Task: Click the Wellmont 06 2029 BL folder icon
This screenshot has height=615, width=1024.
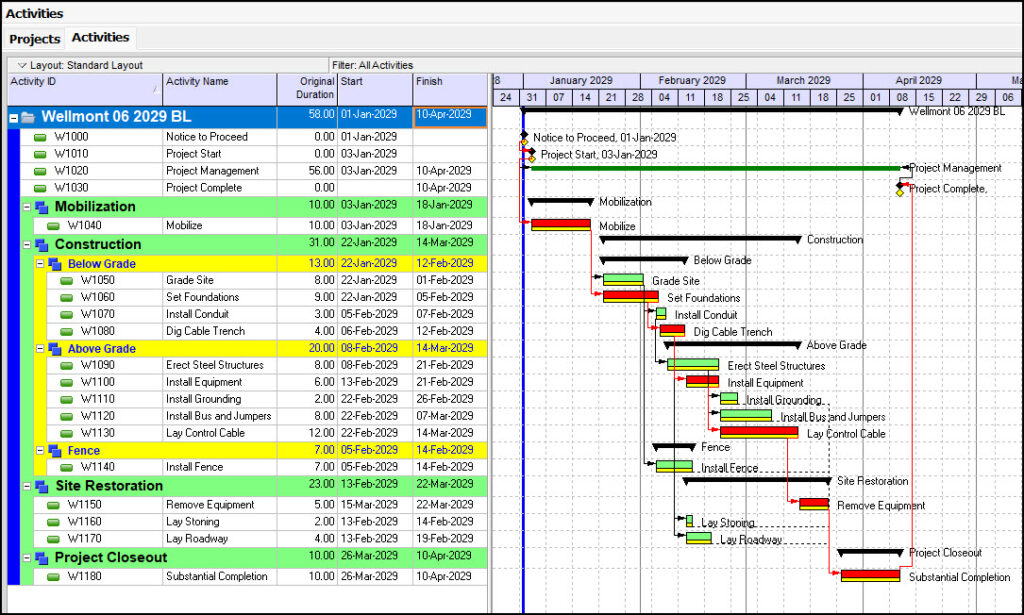Action: 27,118
